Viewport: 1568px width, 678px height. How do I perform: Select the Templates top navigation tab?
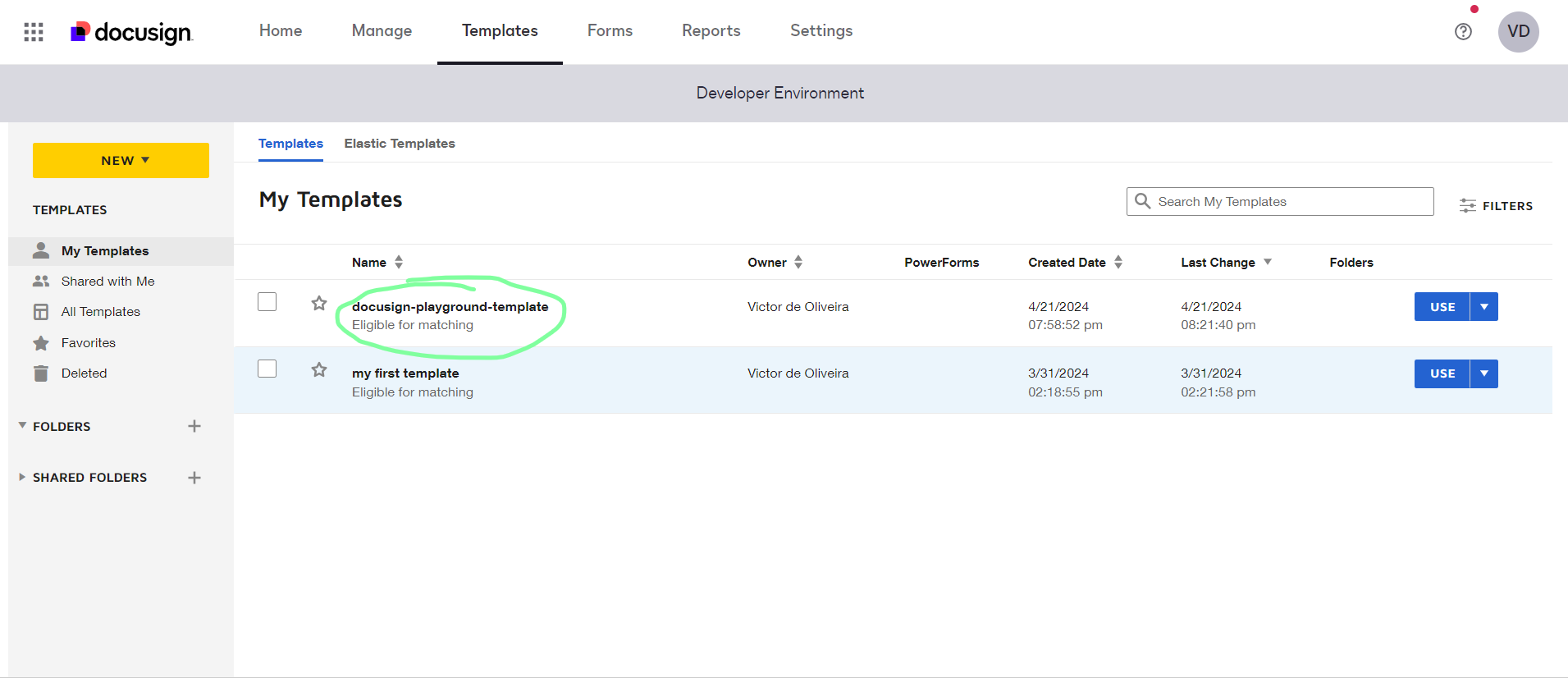tap(500, 30)
